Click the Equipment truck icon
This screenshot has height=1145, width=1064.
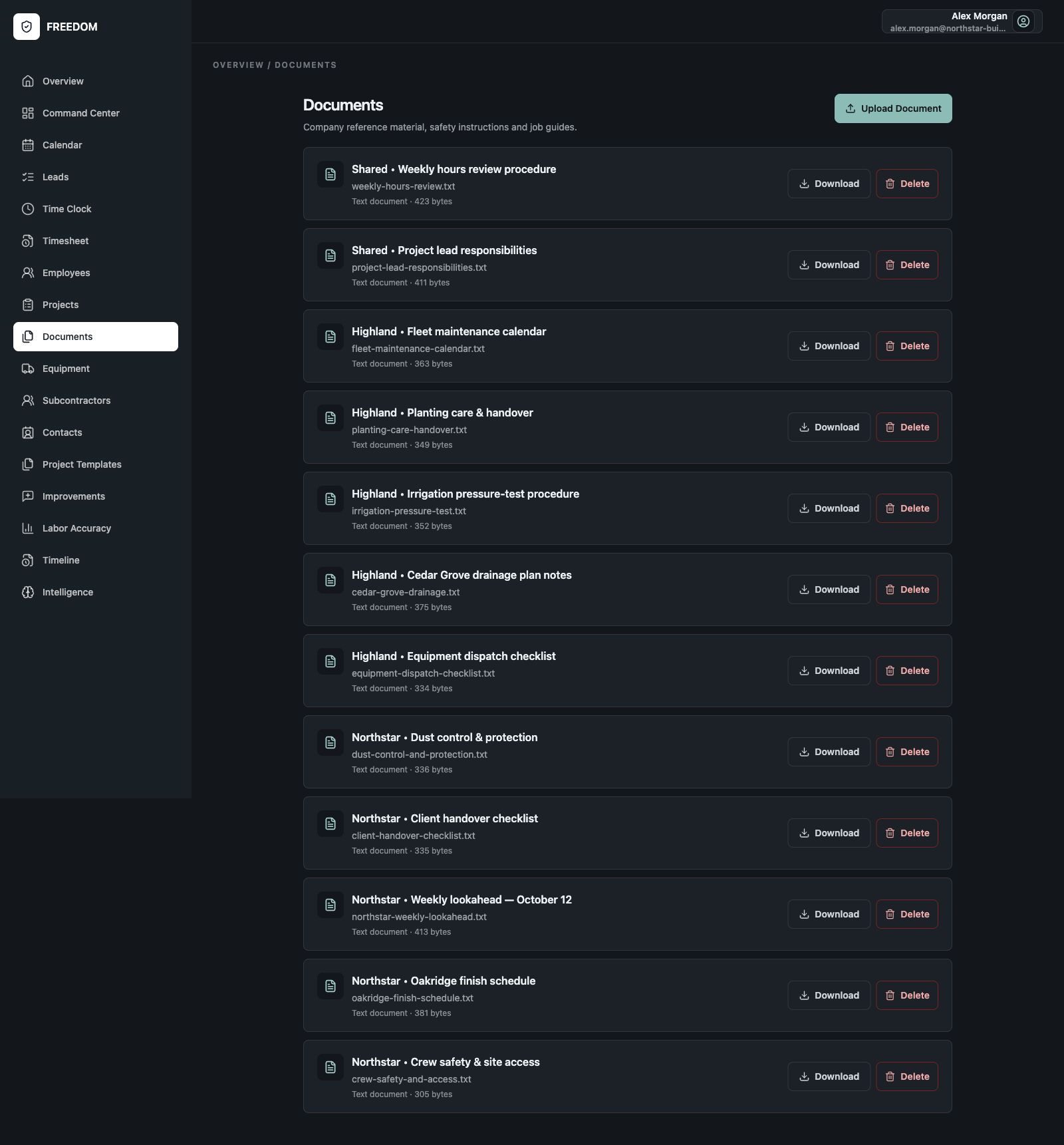[28, 369]
